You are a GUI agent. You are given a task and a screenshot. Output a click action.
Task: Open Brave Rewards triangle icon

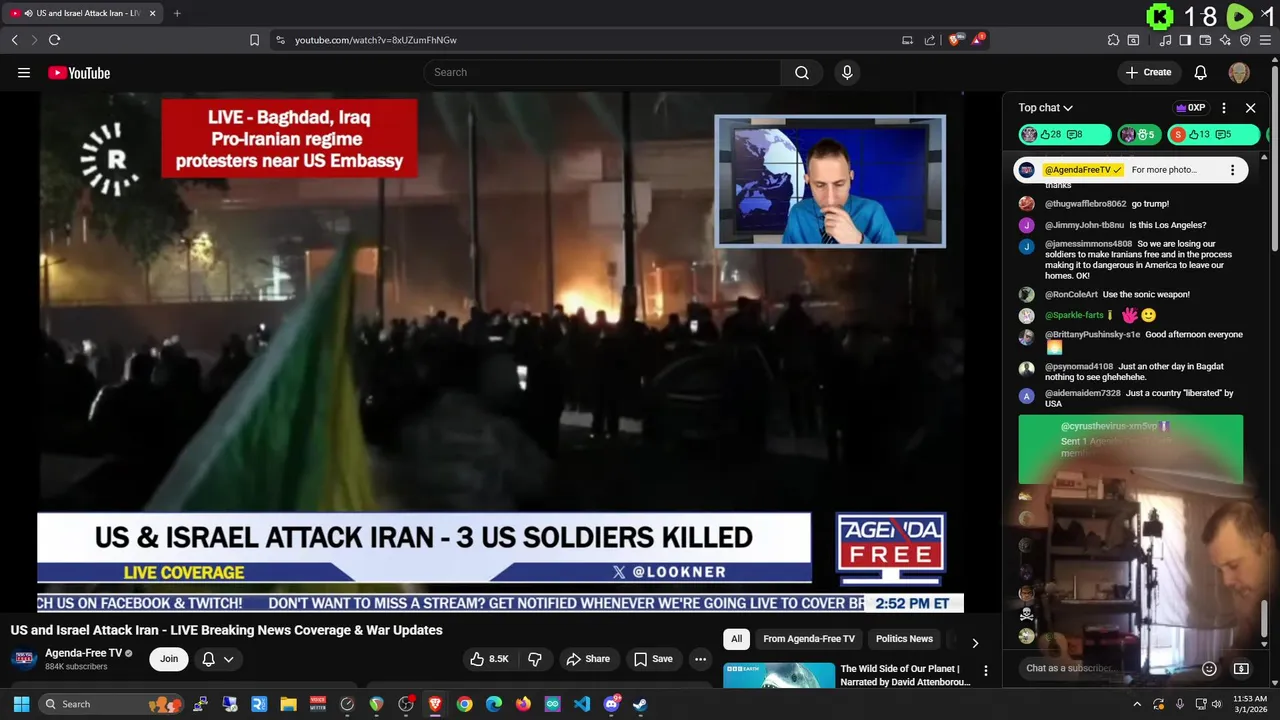click(x=977, y=40)
